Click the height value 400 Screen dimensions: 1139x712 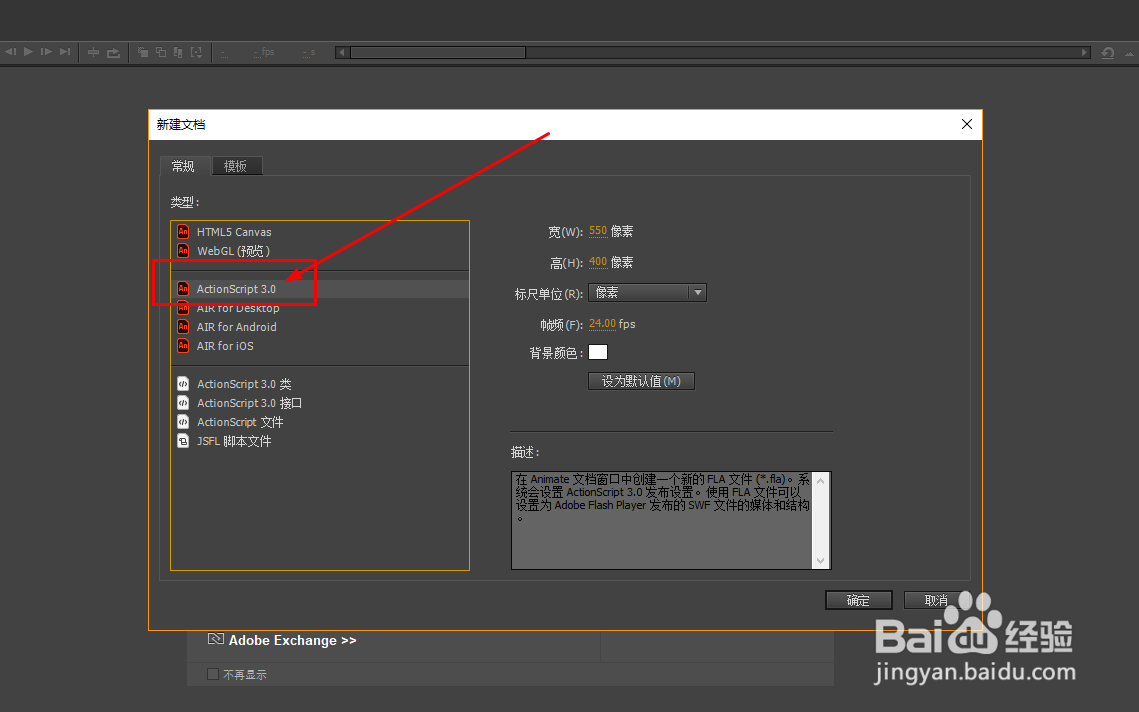click(598, 262)
